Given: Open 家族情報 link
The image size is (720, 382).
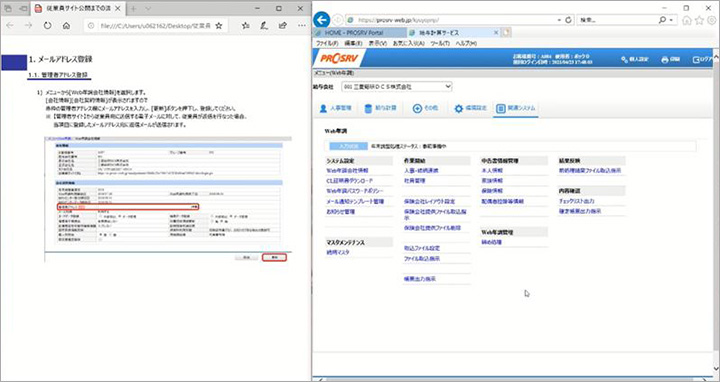Looking at the screenshot, I should [492, 180].
